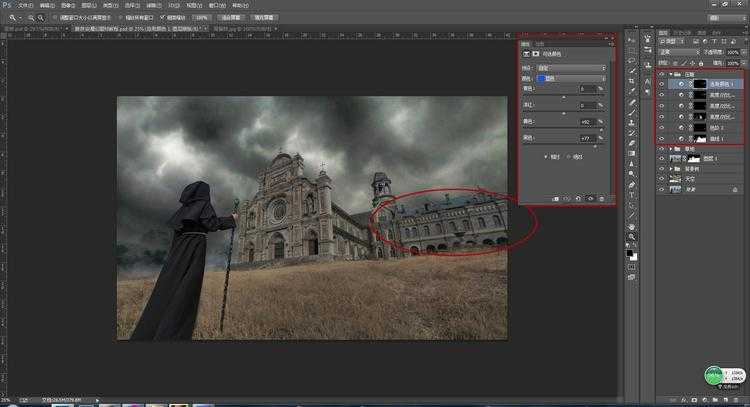Viewport: 750px width, 407px height.
Task: Select the Relative radio button
Action: tap(546, 157)
